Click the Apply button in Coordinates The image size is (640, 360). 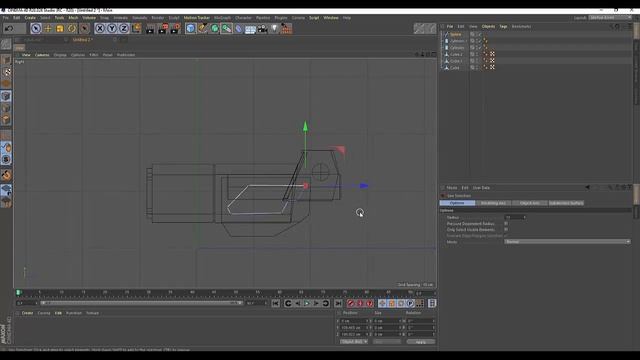(x=420, y=342)
